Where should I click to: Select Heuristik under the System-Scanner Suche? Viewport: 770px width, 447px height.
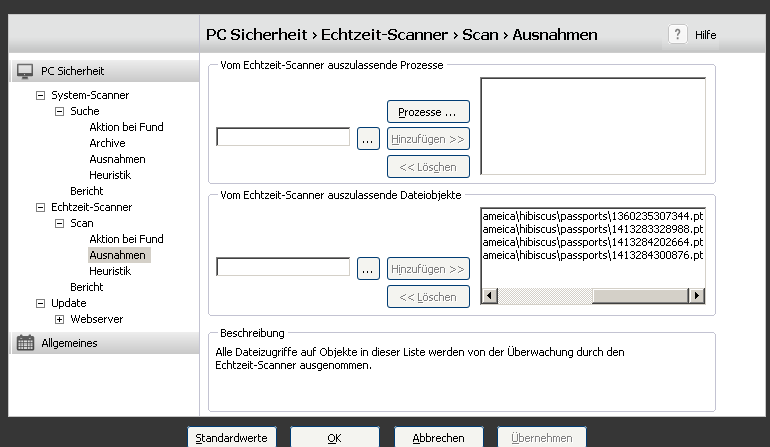point(110,175)
